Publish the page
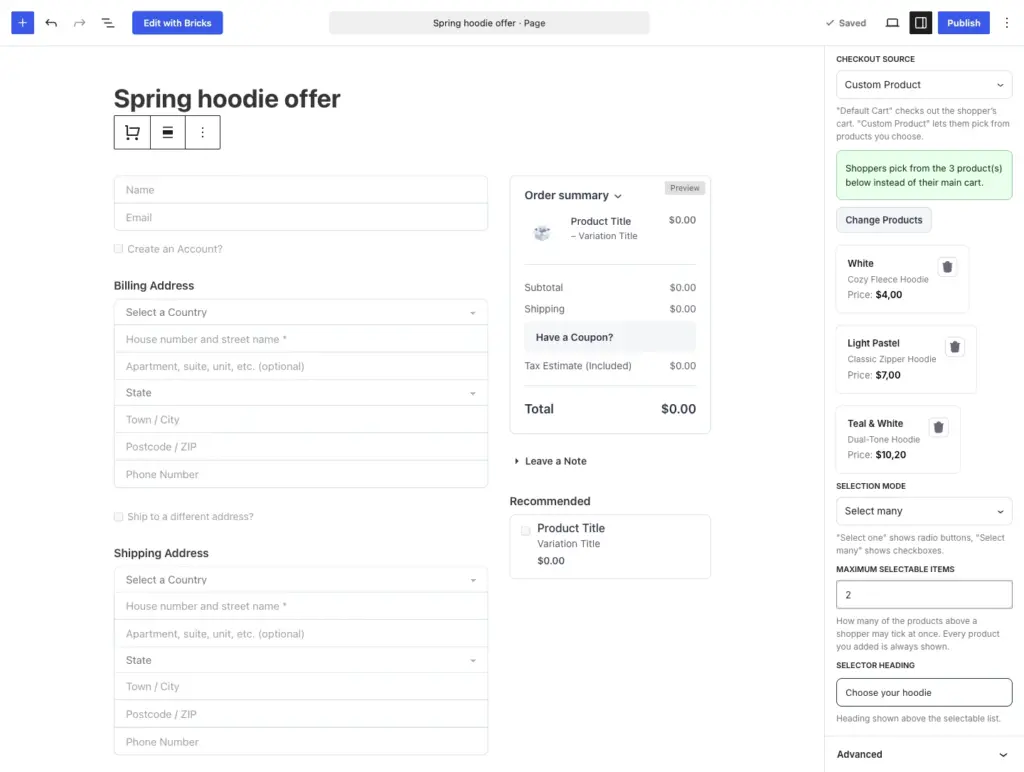The height and width of the screenshot is (772, 1024). tap(963, 23)
